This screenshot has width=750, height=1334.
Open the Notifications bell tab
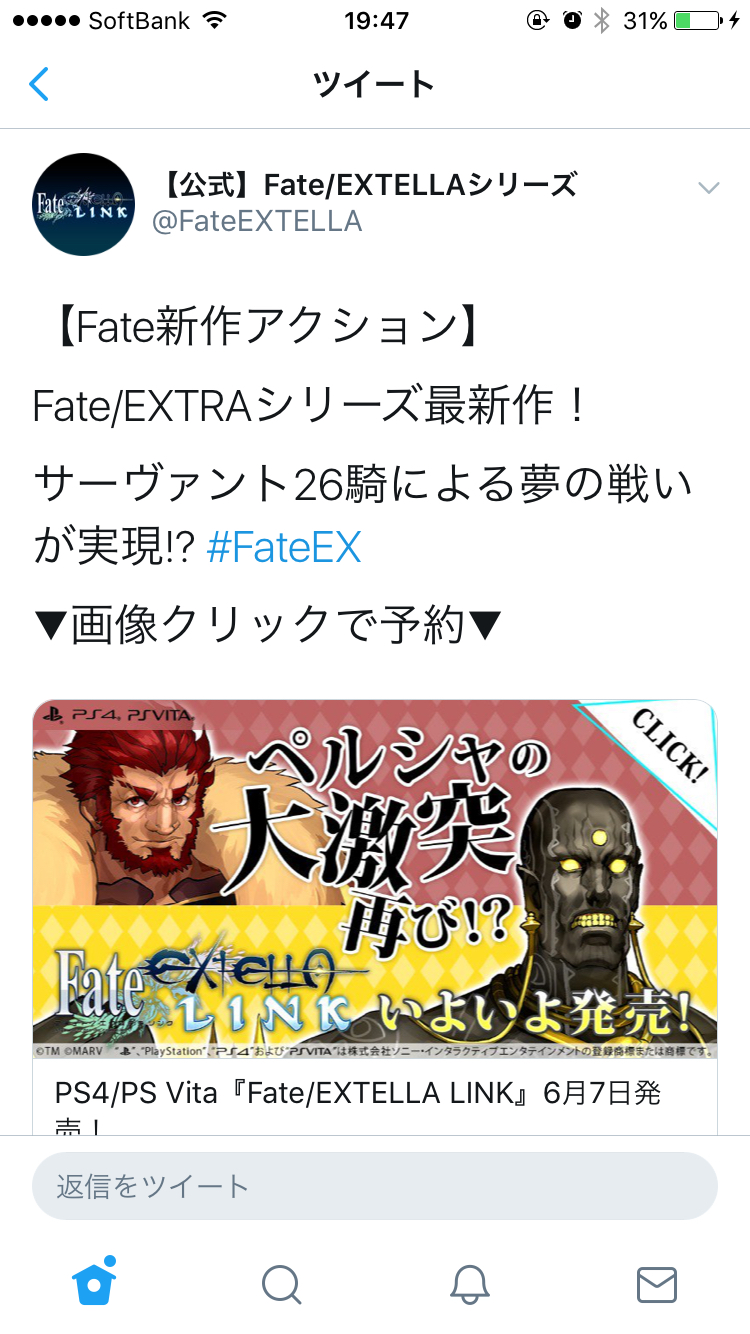click(469, 1284)
